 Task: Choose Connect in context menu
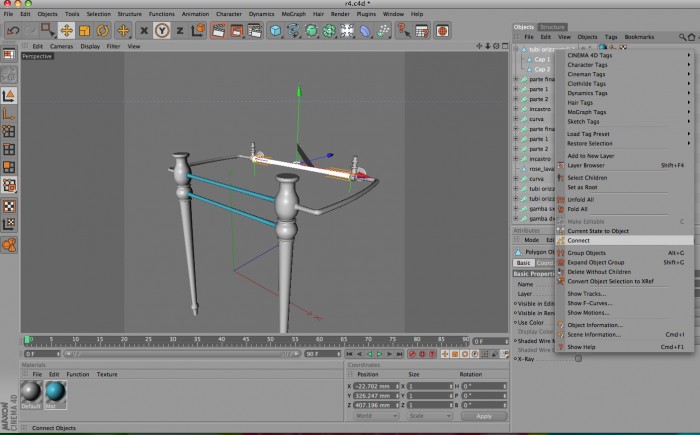click(625, 240)
